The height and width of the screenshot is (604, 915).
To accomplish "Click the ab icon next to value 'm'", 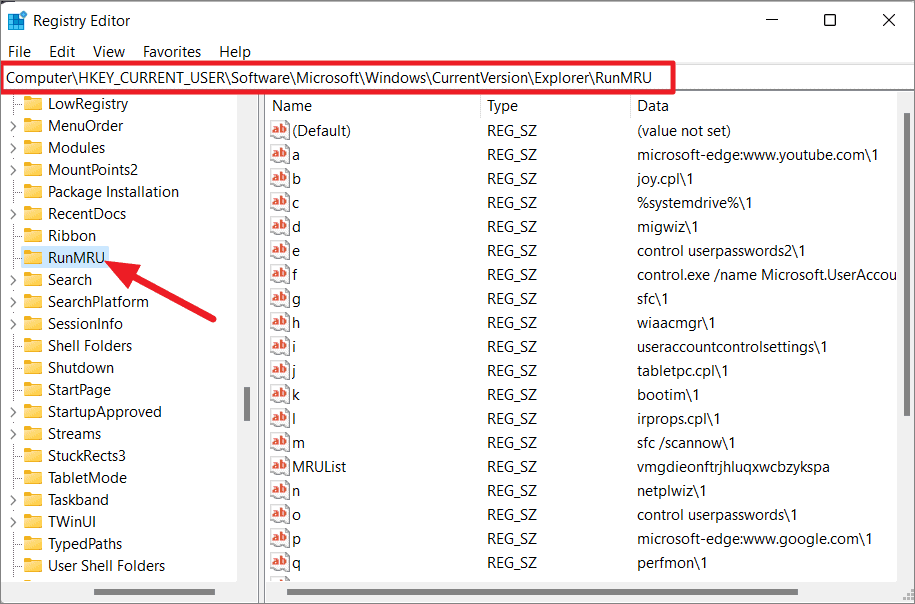I will pyautogui.click(x=281, y=442).
